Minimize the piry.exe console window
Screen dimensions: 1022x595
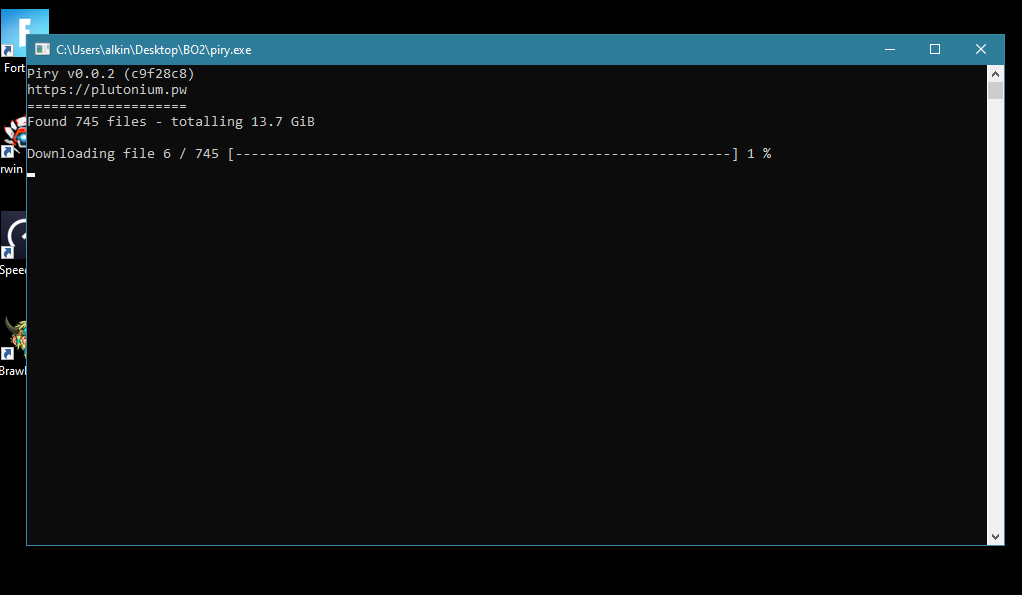coord(889,49)
